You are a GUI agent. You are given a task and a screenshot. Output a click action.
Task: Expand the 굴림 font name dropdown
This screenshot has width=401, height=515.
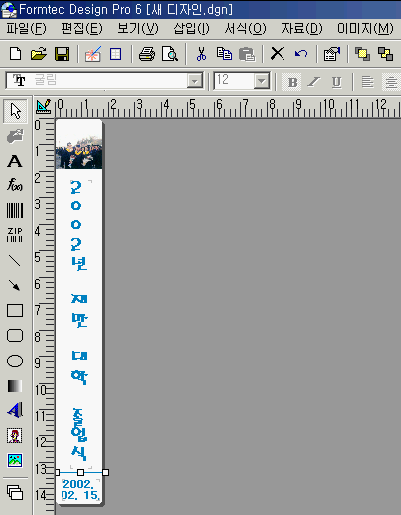click(194, 81)
